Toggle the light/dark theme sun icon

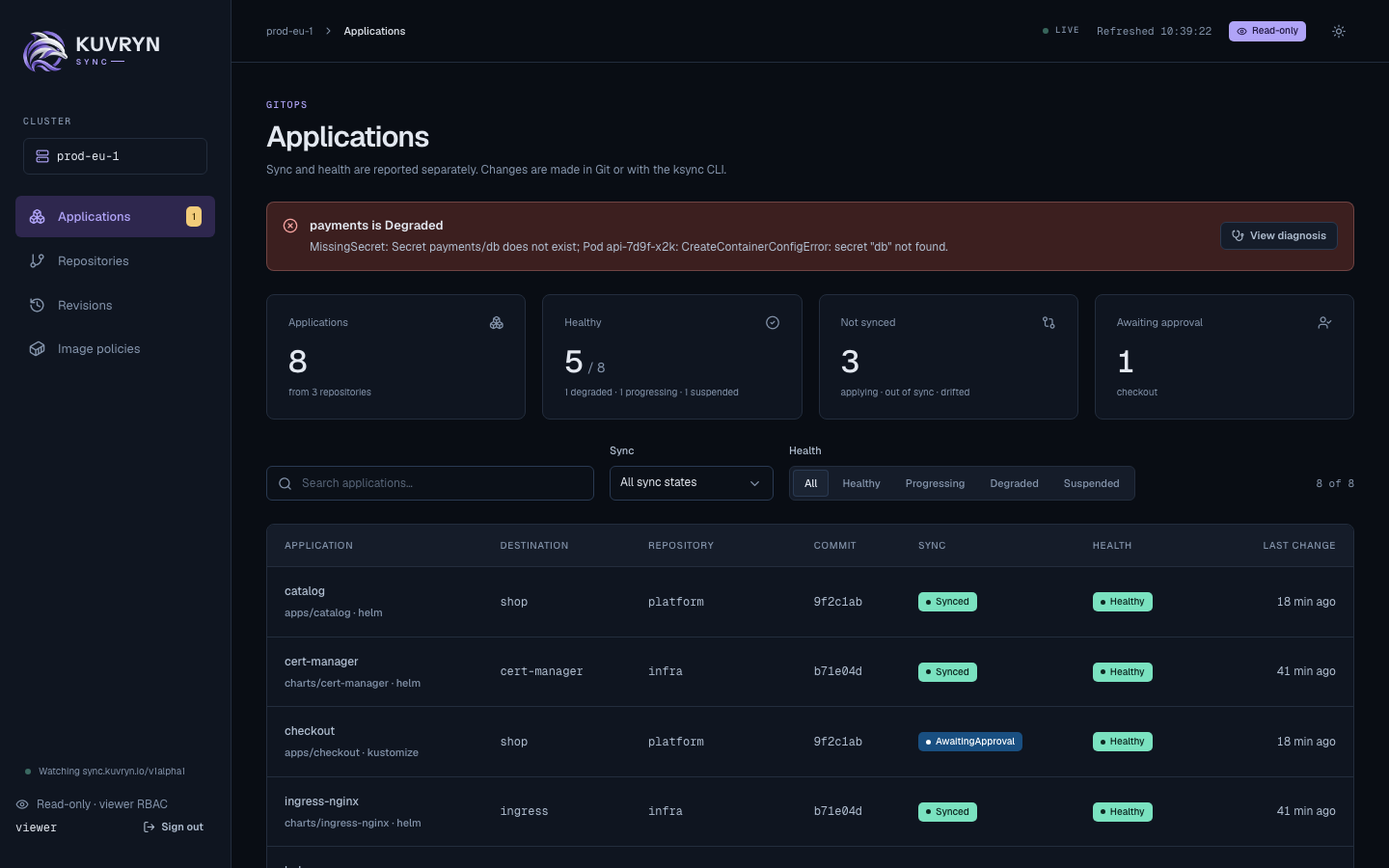[1339, 31]
